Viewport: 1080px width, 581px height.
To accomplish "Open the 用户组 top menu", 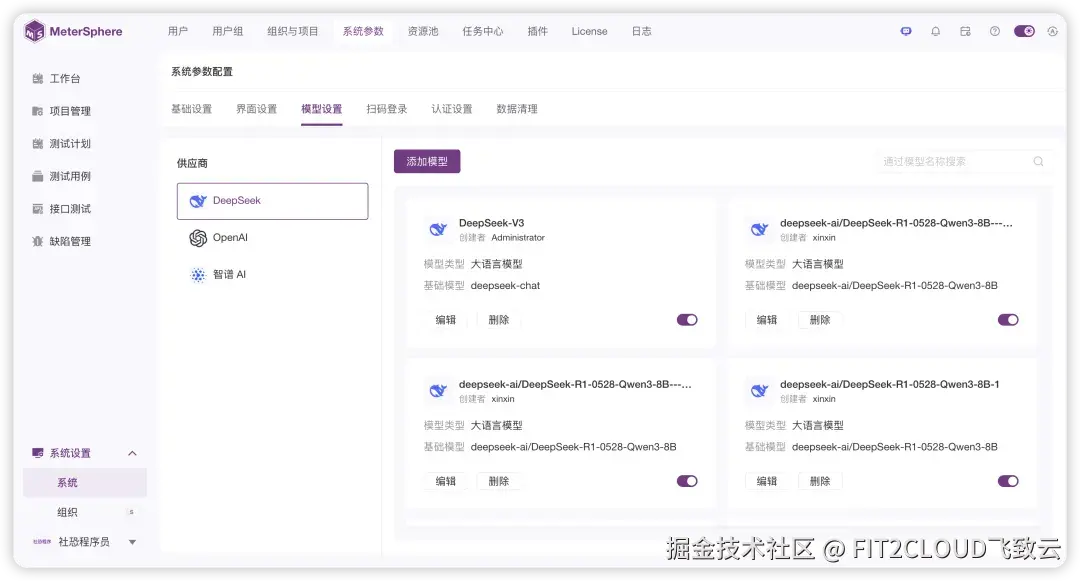I will tap(227, 31).
